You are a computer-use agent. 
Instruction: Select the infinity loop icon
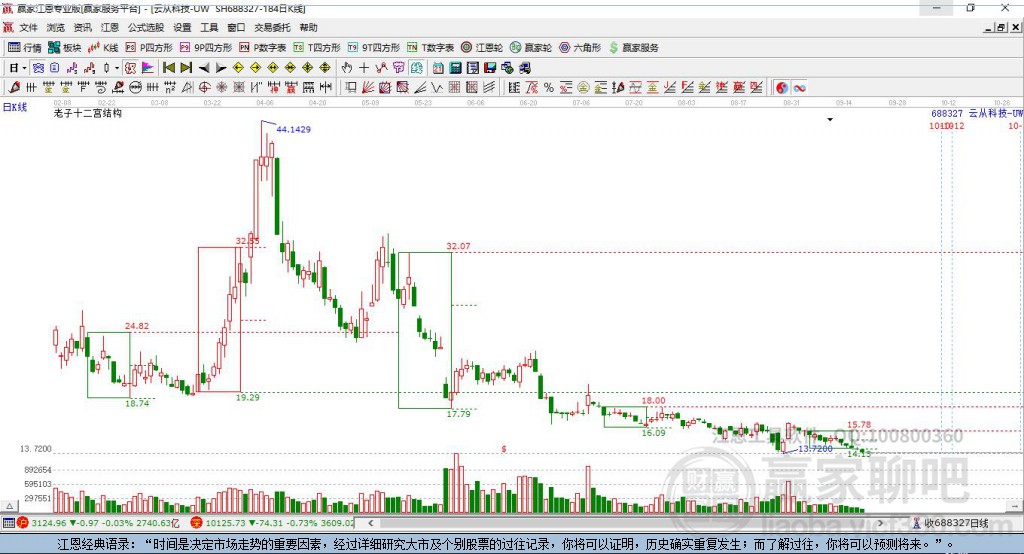tap(799, 88)
